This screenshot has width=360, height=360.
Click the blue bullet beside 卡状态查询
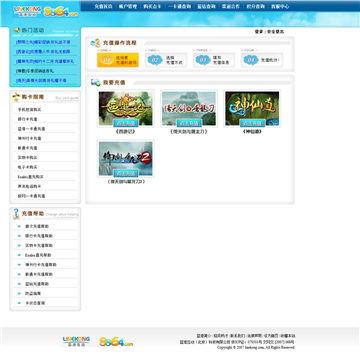[19, 303]
